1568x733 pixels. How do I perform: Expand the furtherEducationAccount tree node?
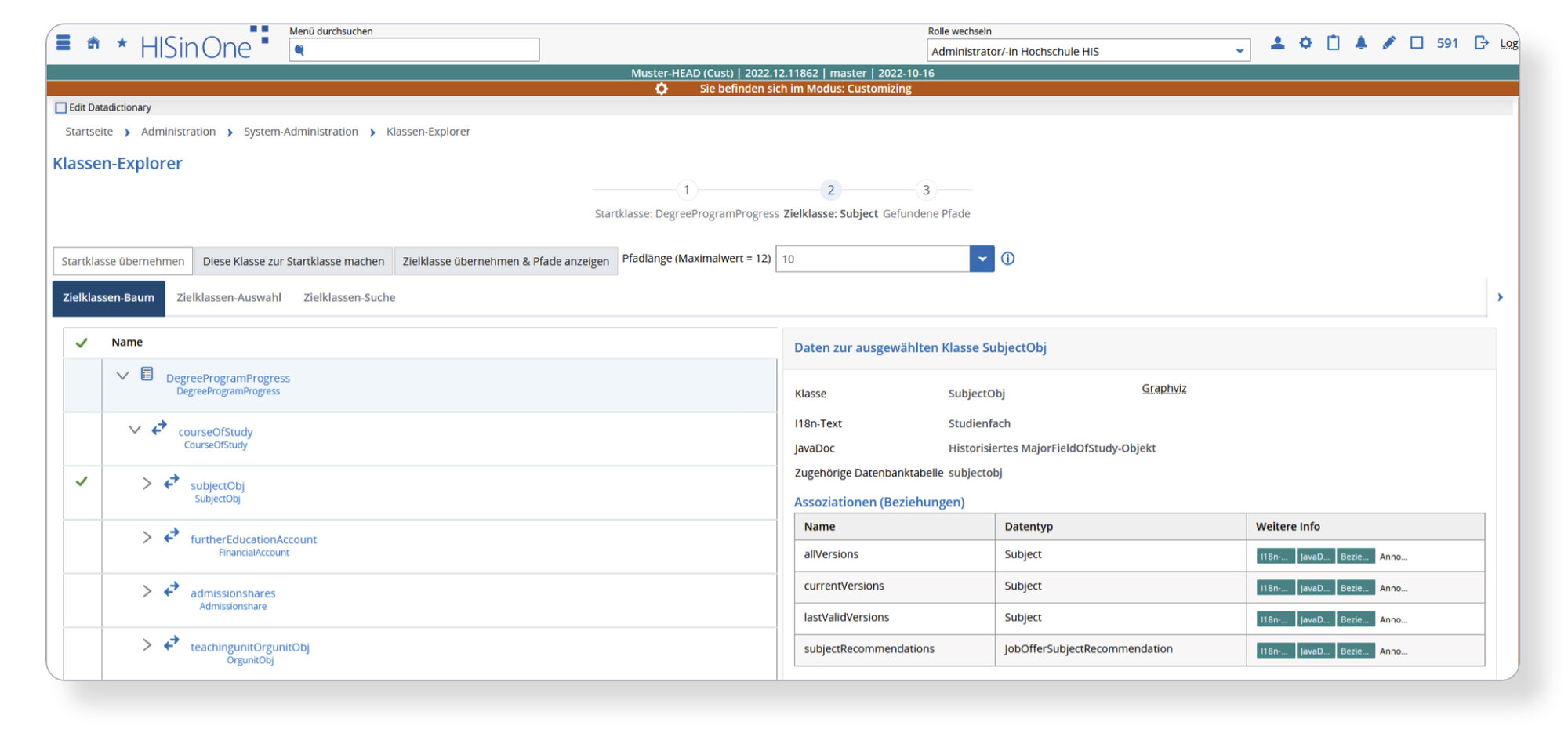[x=147, y=537]
